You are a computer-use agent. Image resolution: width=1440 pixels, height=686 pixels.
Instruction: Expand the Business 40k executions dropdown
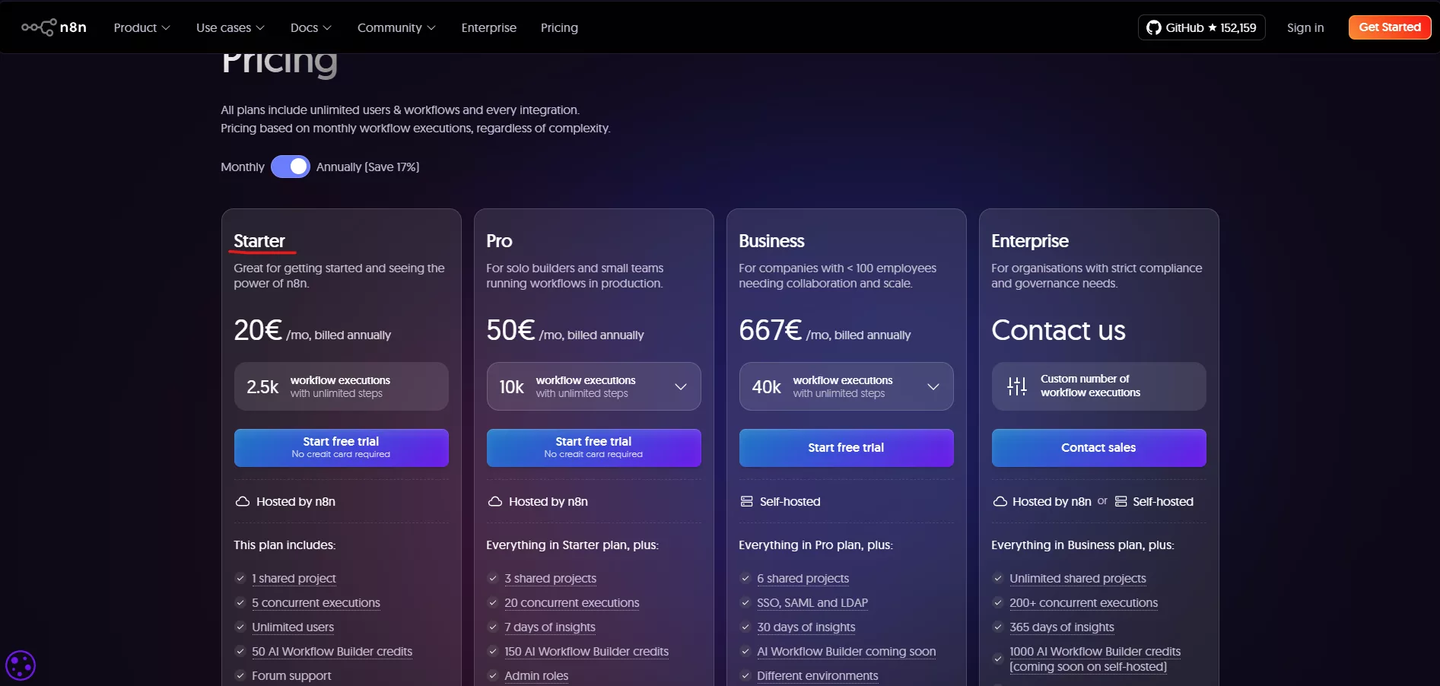click(933, 386)
